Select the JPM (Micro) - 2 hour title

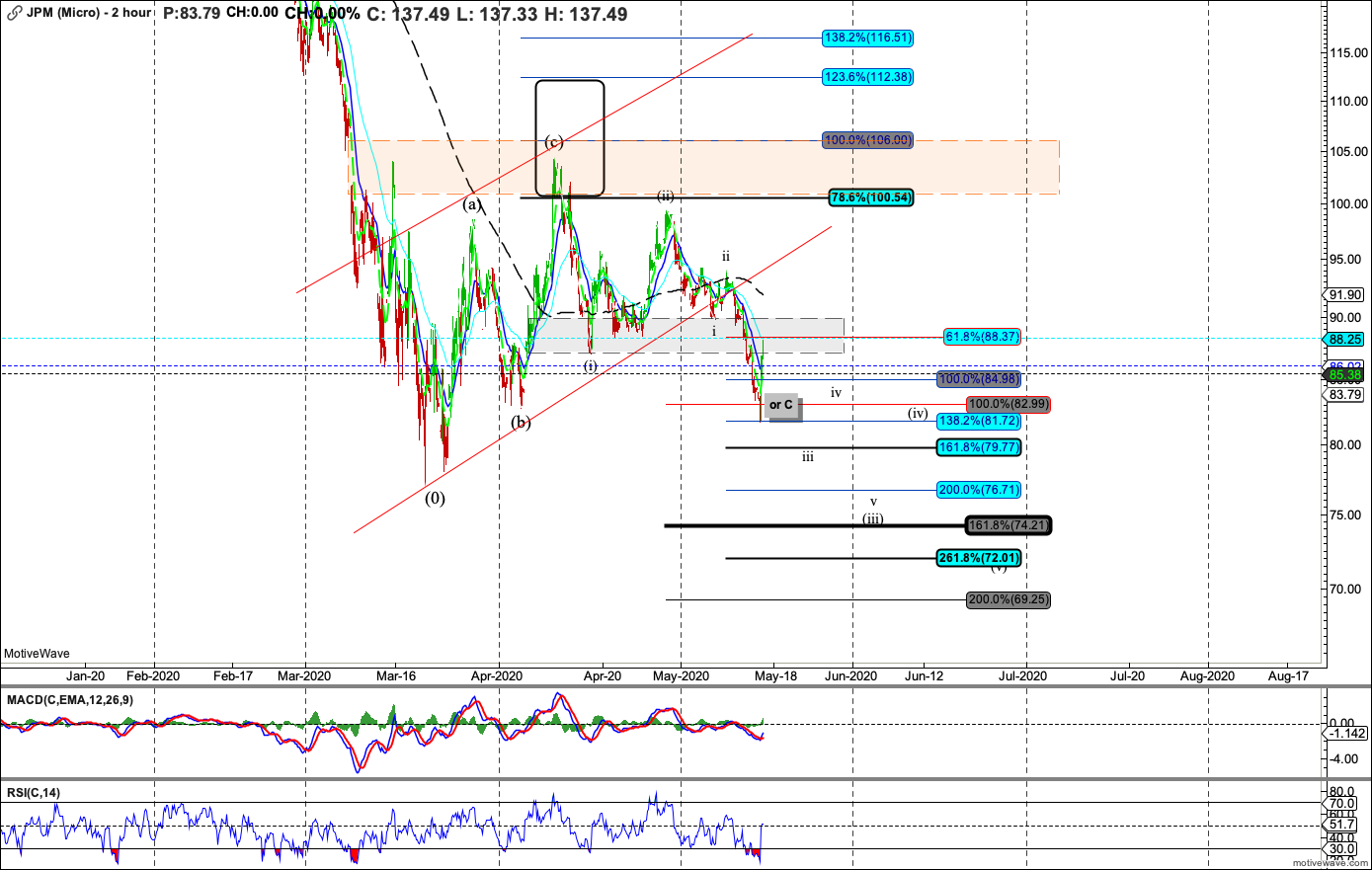point(89,13)
